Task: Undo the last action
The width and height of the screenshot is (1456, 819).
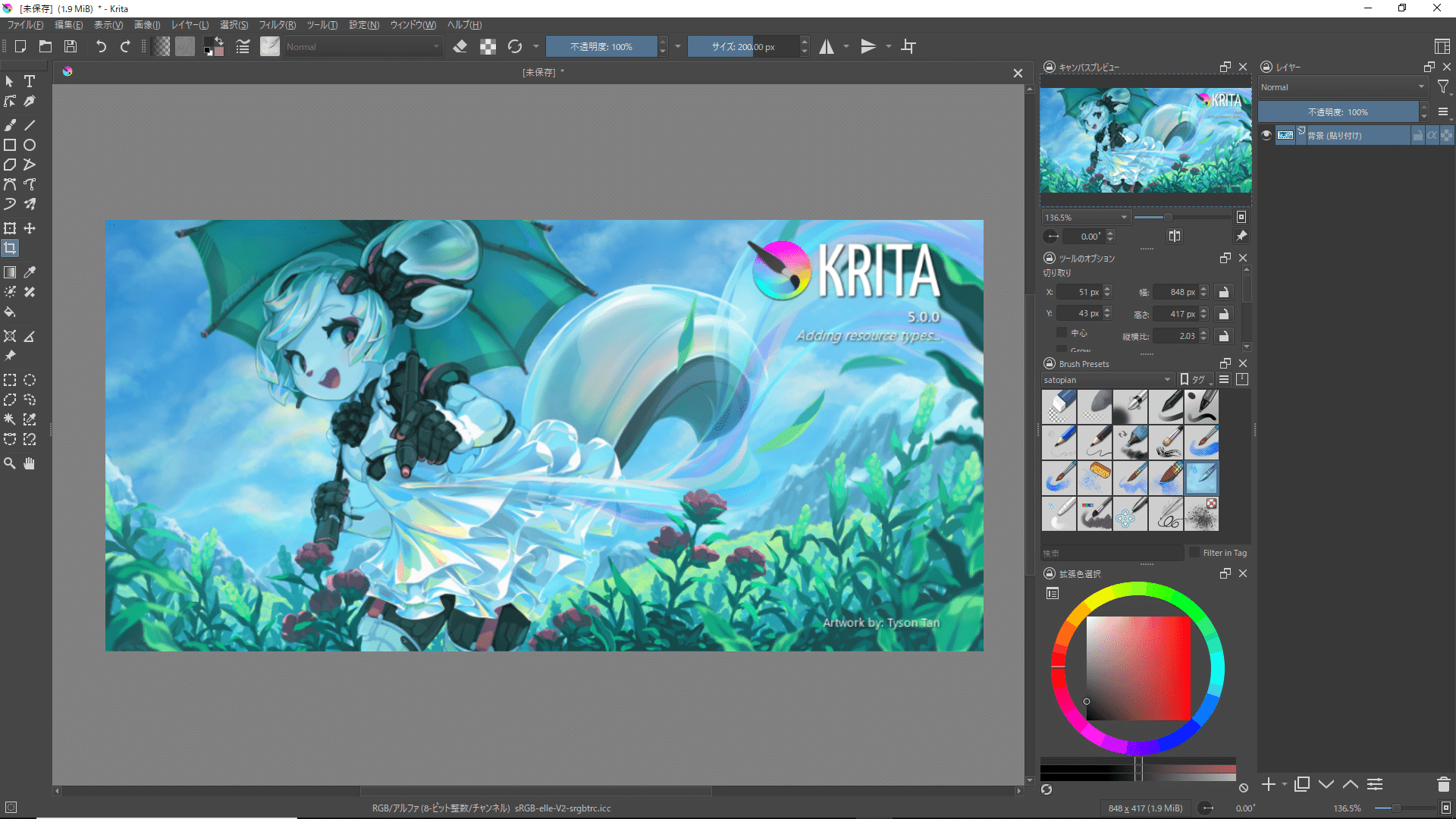Action: 101,46
